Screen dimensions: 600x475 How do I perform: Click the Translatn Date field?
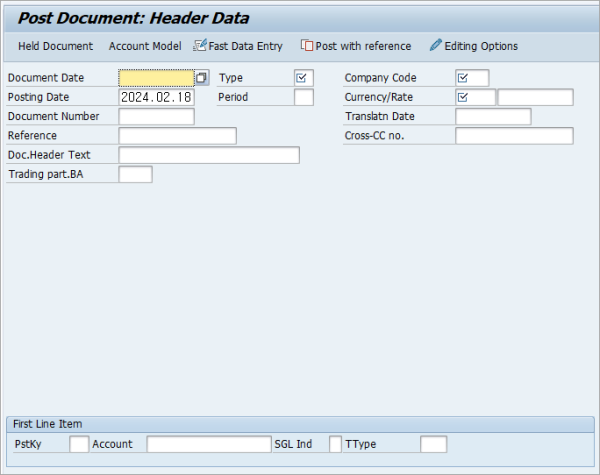[493, 116]
